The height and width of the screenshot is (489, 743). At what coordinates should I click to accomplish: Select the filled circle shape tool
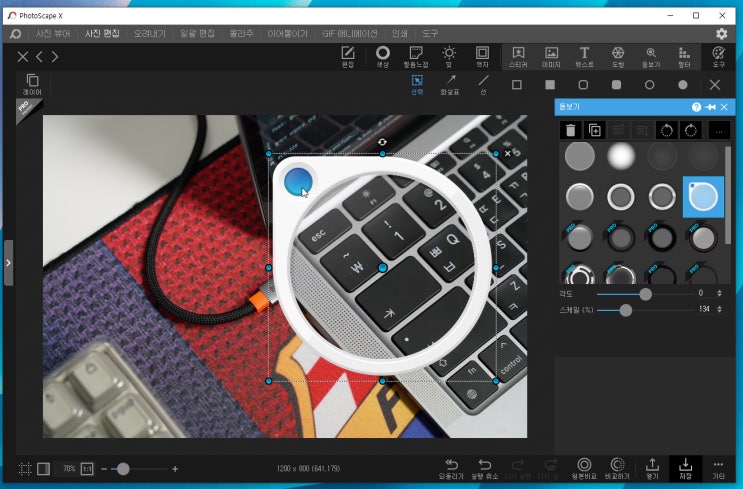pos(683,85)
